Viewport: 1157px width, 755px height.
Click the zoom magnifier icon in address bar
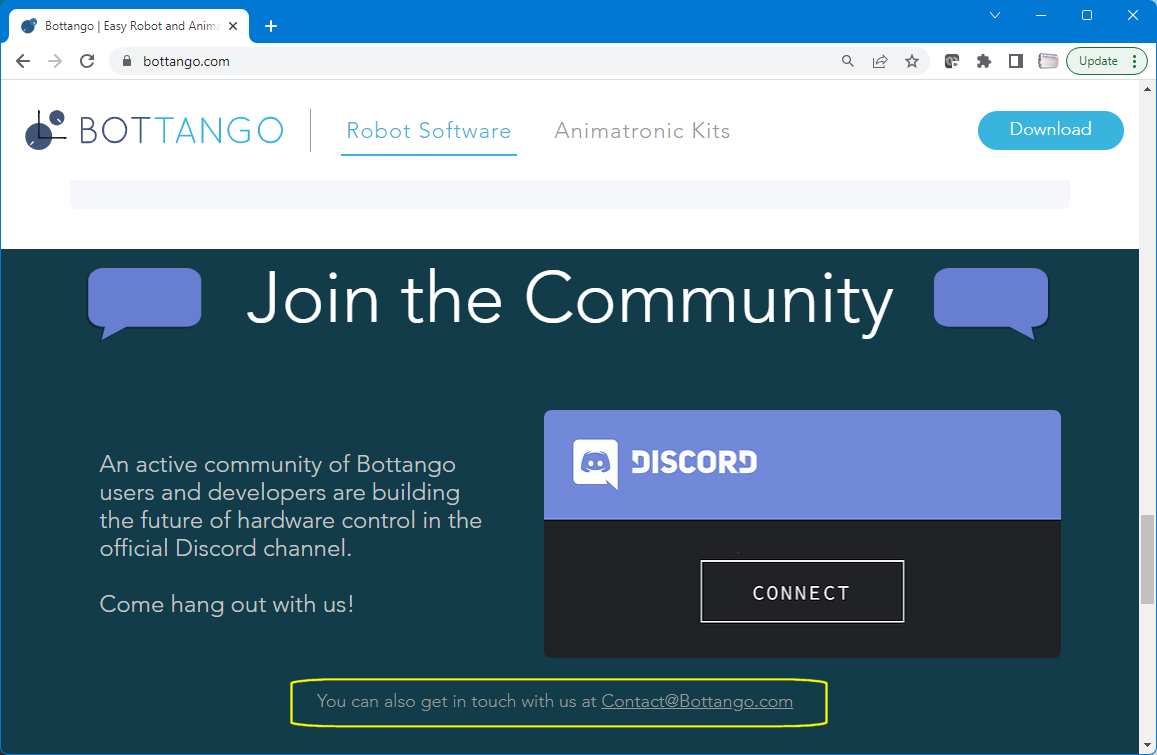click(848, 61)
